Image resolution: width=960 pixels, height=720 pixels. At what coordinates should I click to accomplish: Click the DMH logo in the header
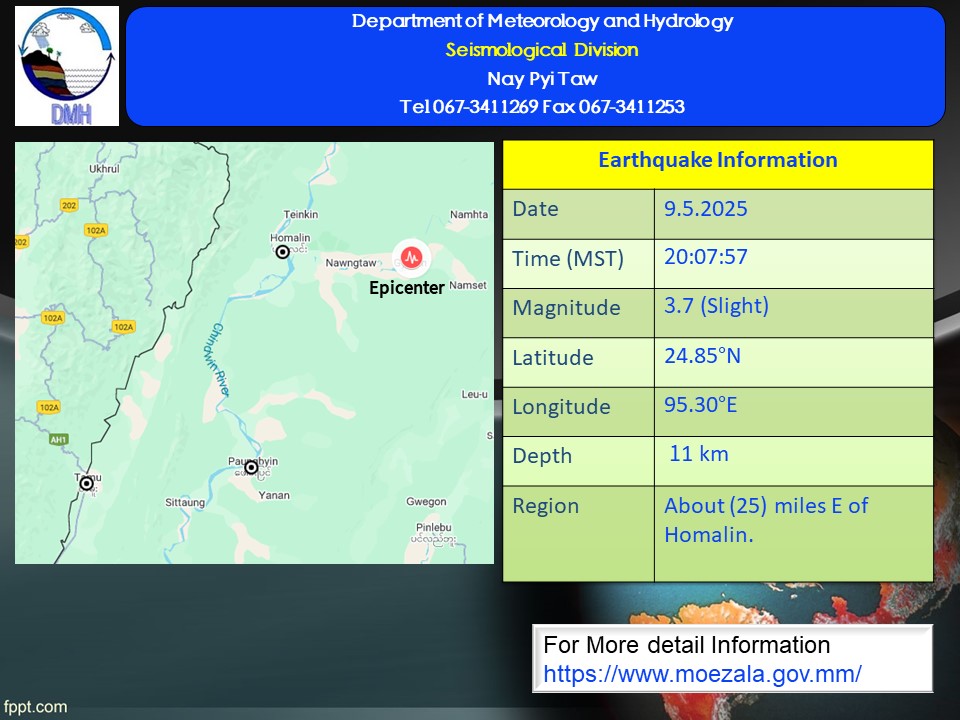tap(67, 66)
